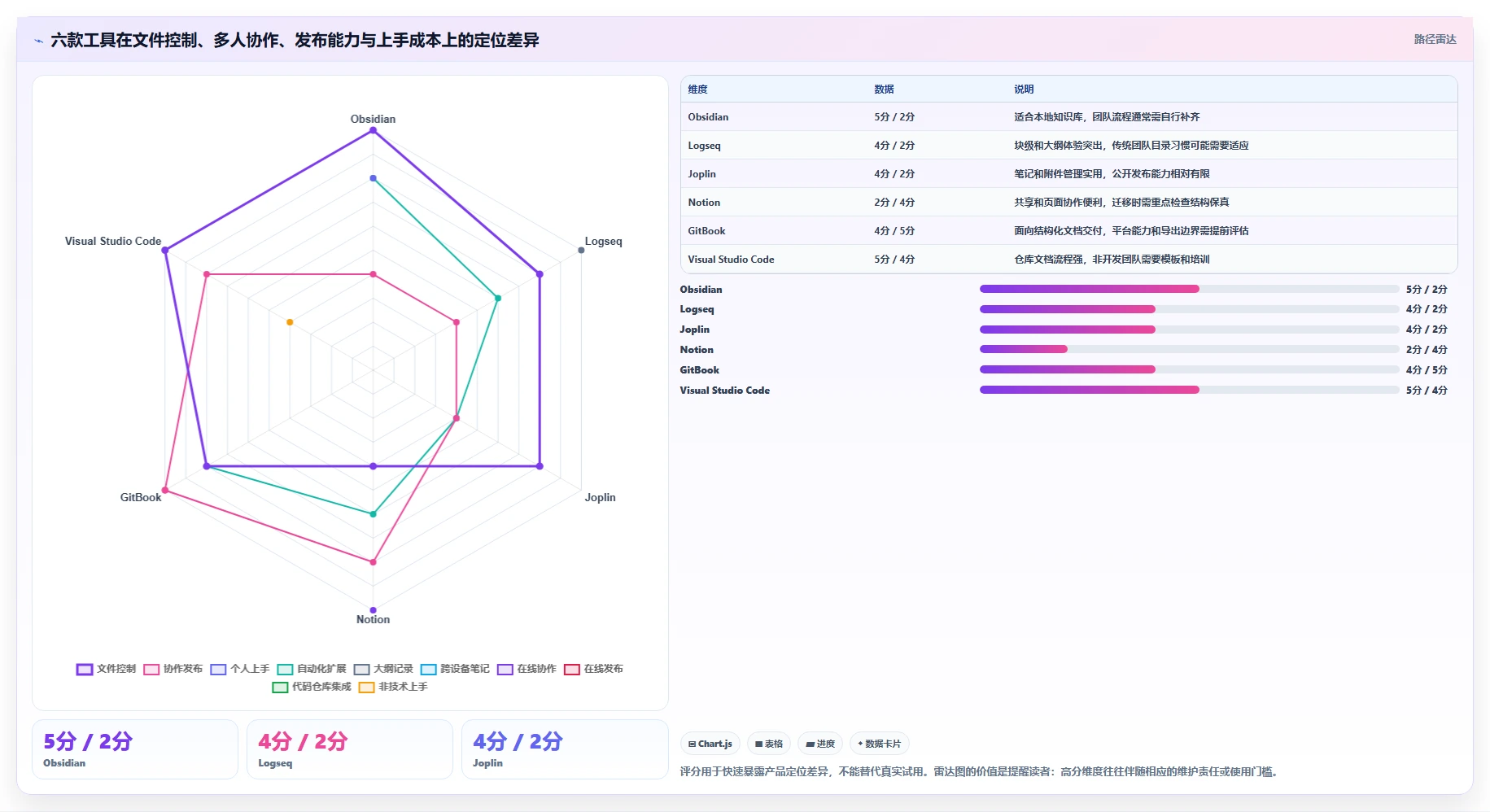Screen dimensions: 1490x812
Task: Click the 路径雷达 label in header
Action: 1435,39
